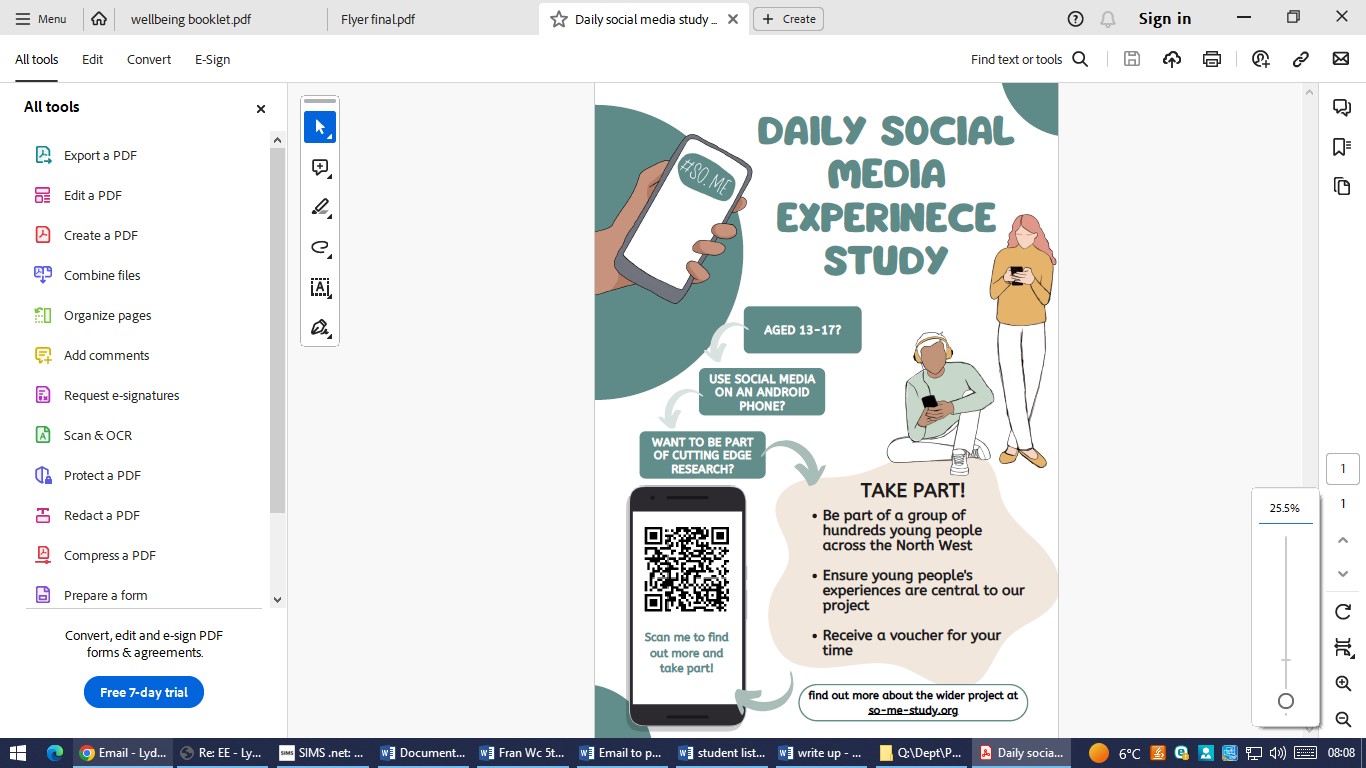The image size is (1366, 768).
Task: Click the zoom out magnifier icon
Action: (1343, 719)
